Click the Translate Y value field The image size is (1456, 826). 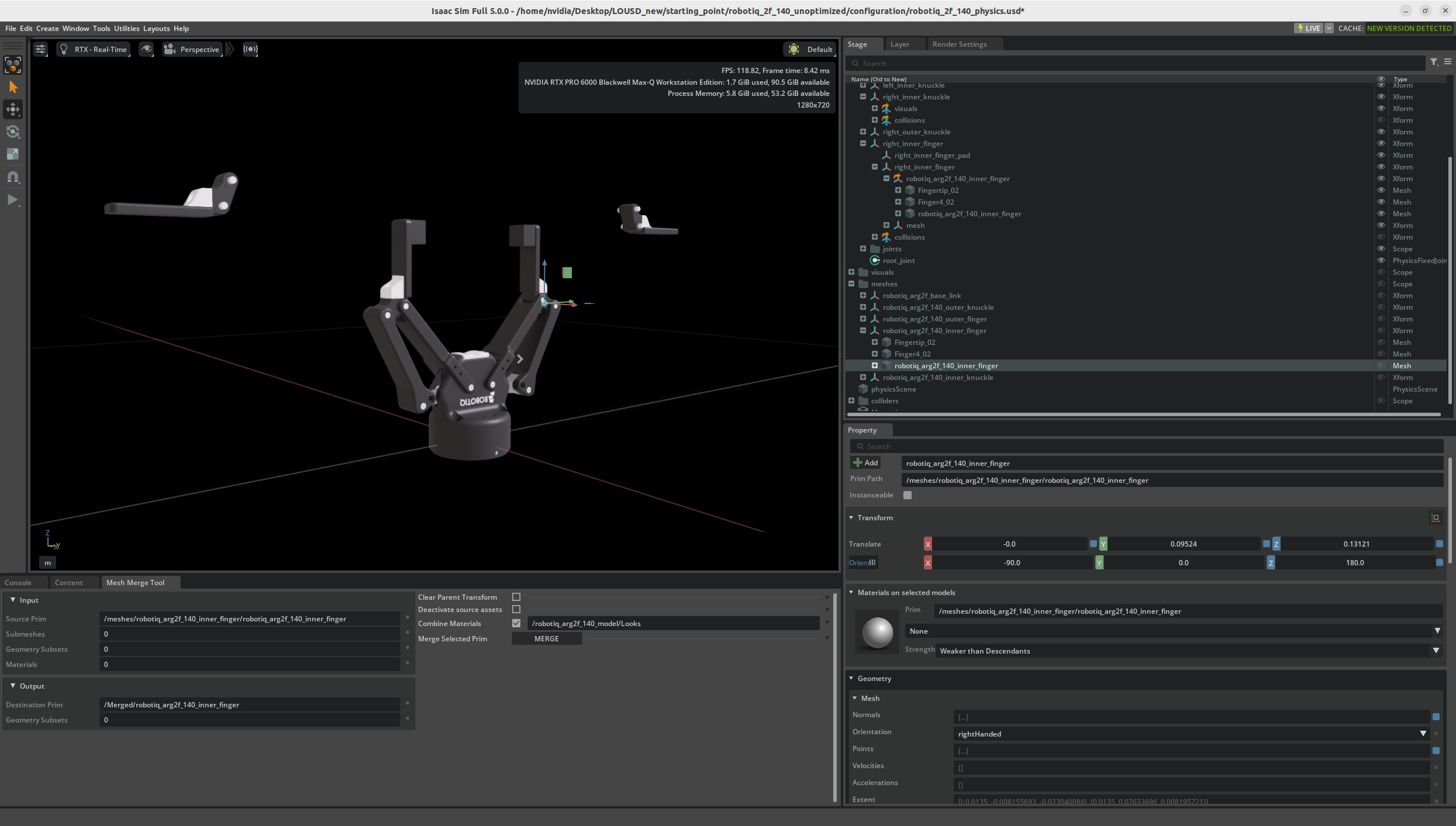[1183, 544]
